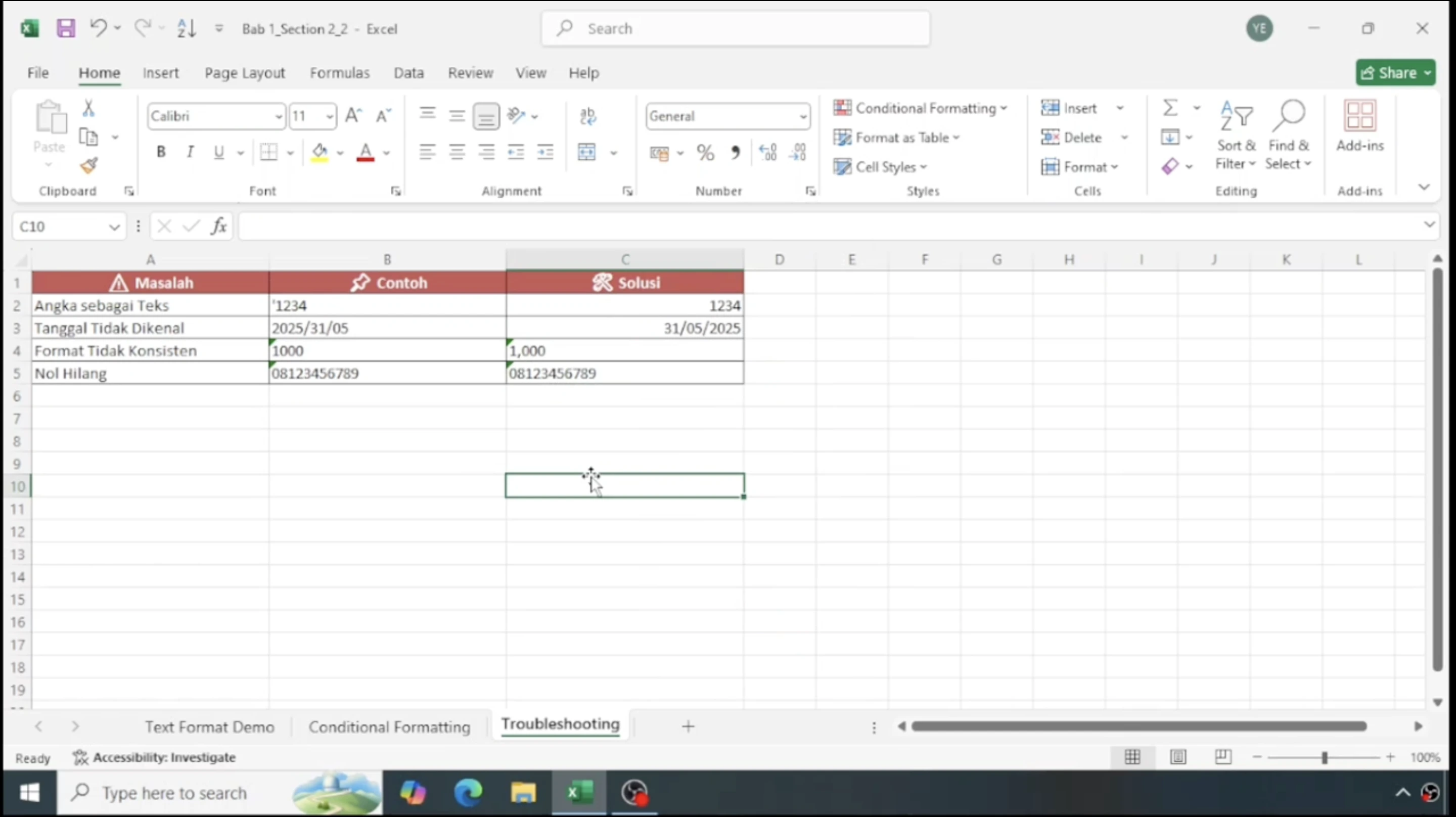
Task: Toggle Underline formatting
Action: click(218, 152)
